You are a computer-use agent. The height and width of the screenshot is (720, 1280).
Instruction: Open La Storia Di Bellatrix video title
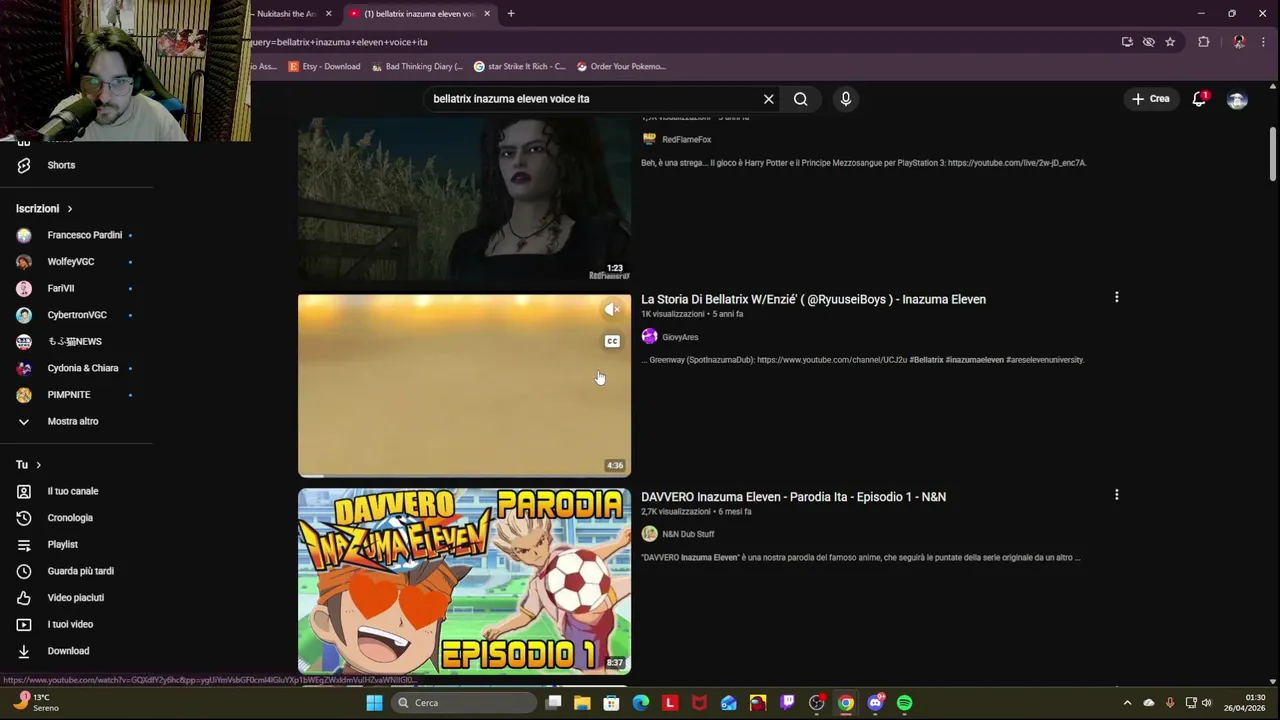tap(813, 299)
